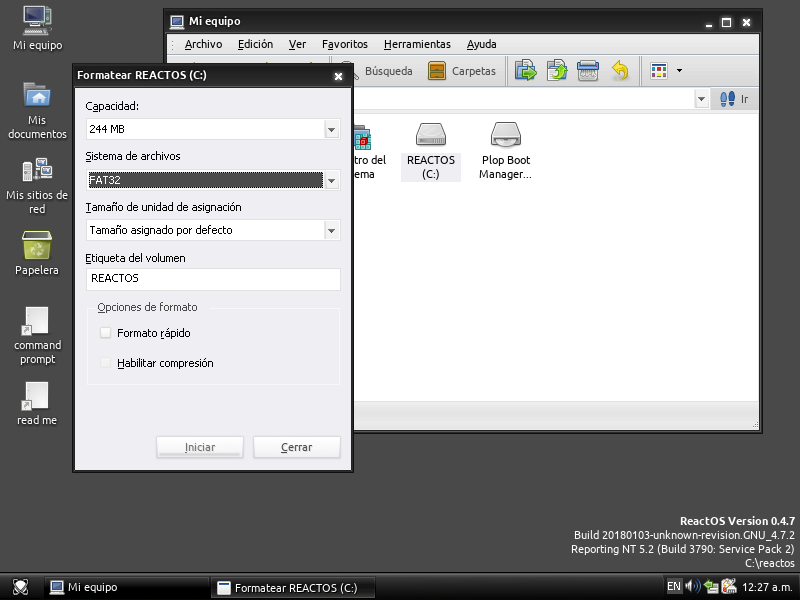Select the Mis sitios de red desktop icon
800x600 pixels.
[x=37, y=186]
